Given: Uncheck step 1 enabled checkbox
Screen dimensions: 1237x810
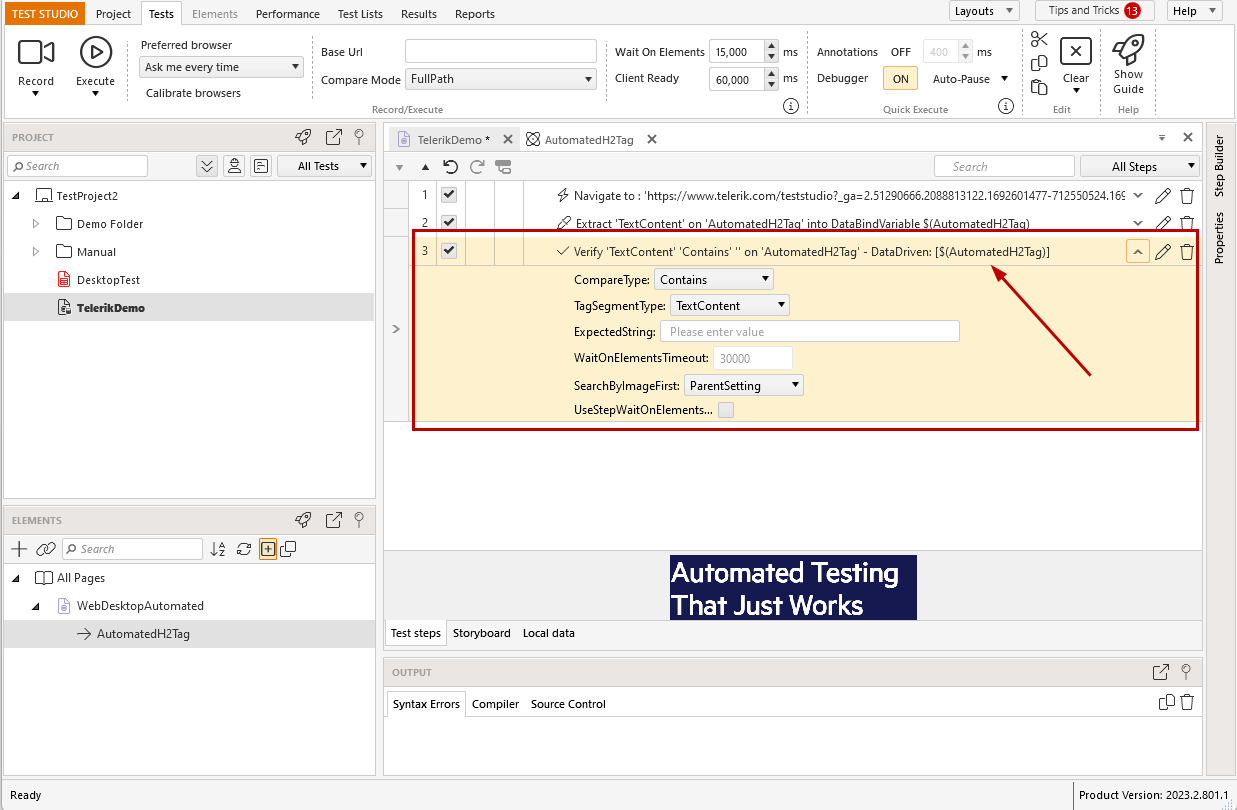Looking at the screenshot, I should tap(449, 195).
